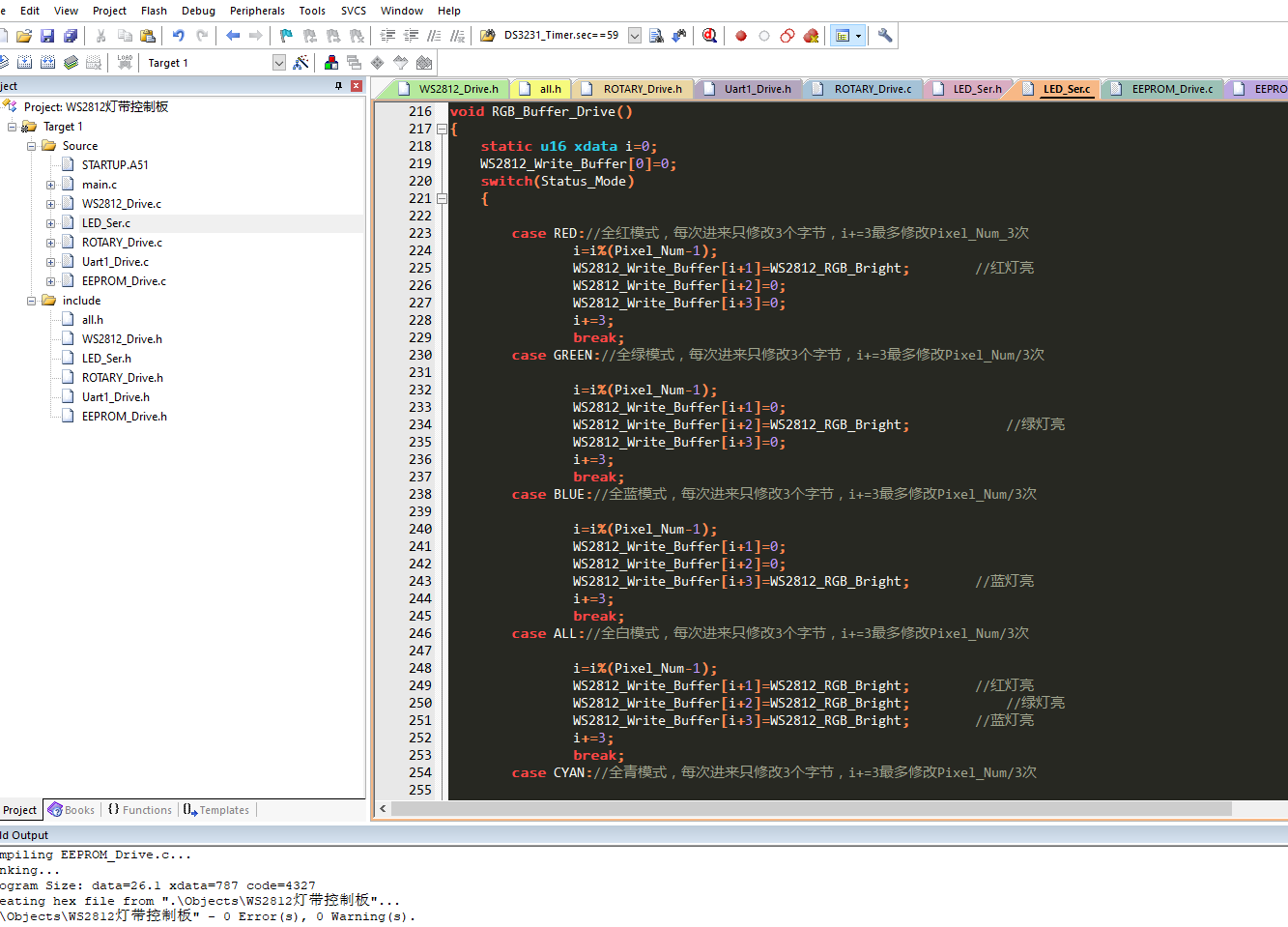Open Options for Target magic wand icon
This screenshot has width=1288, height=927.
click(x=301, y=63)
